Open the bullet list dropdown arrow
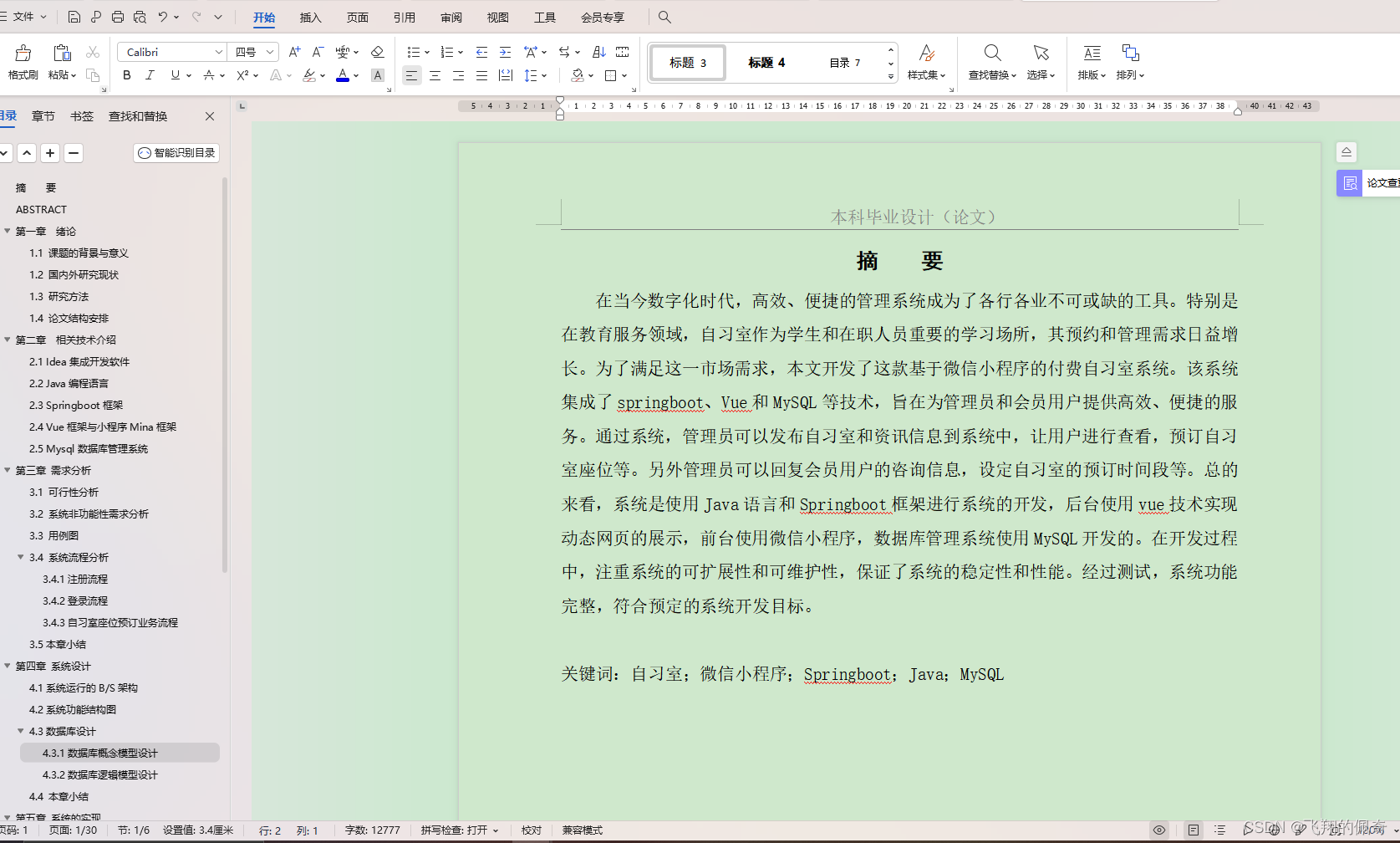Image resolution: width=1400 pixels, height=843 pixels. point(427,52)
